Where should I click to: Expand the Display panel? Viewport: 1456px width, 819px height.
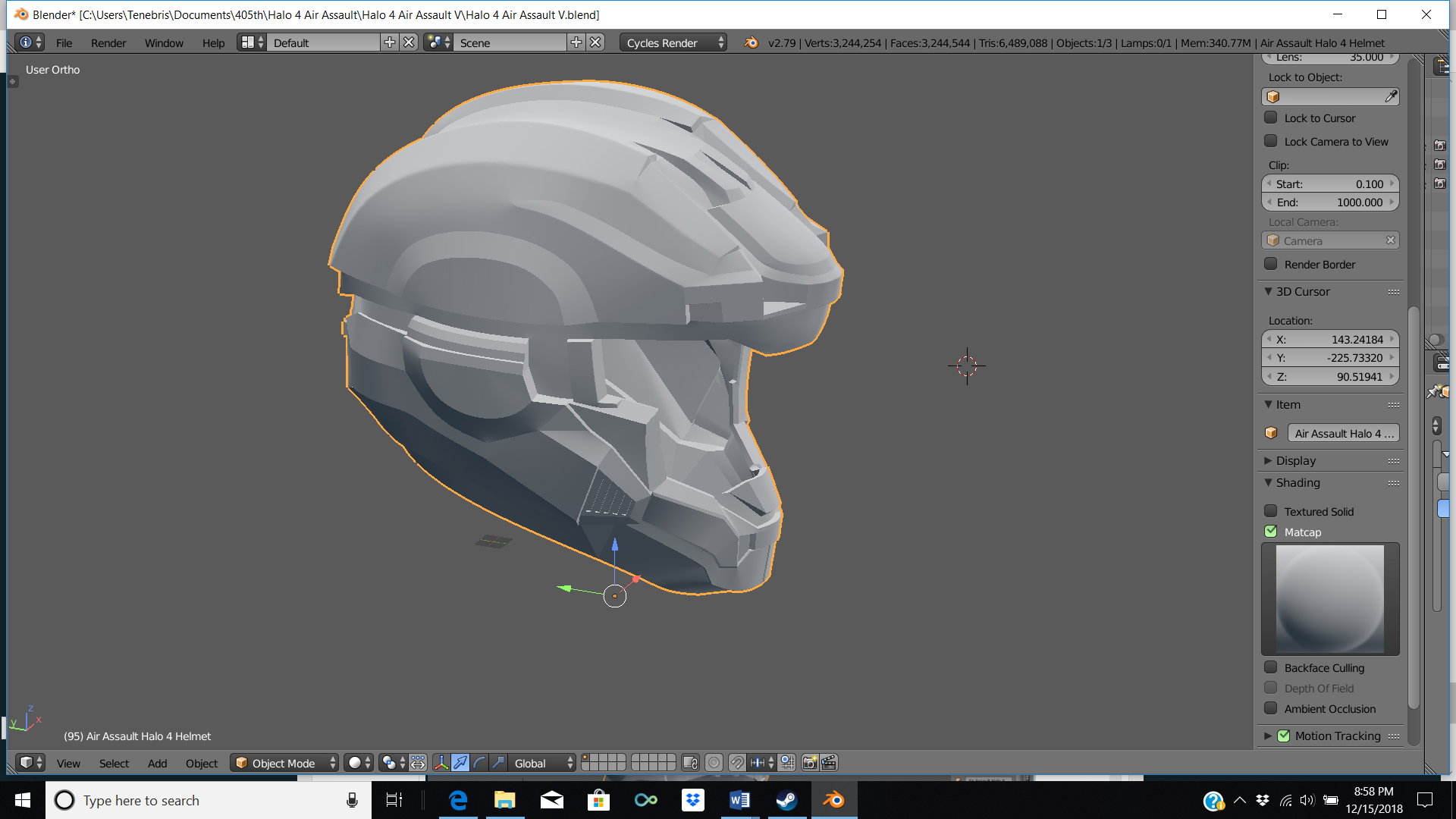(1268, 460)
